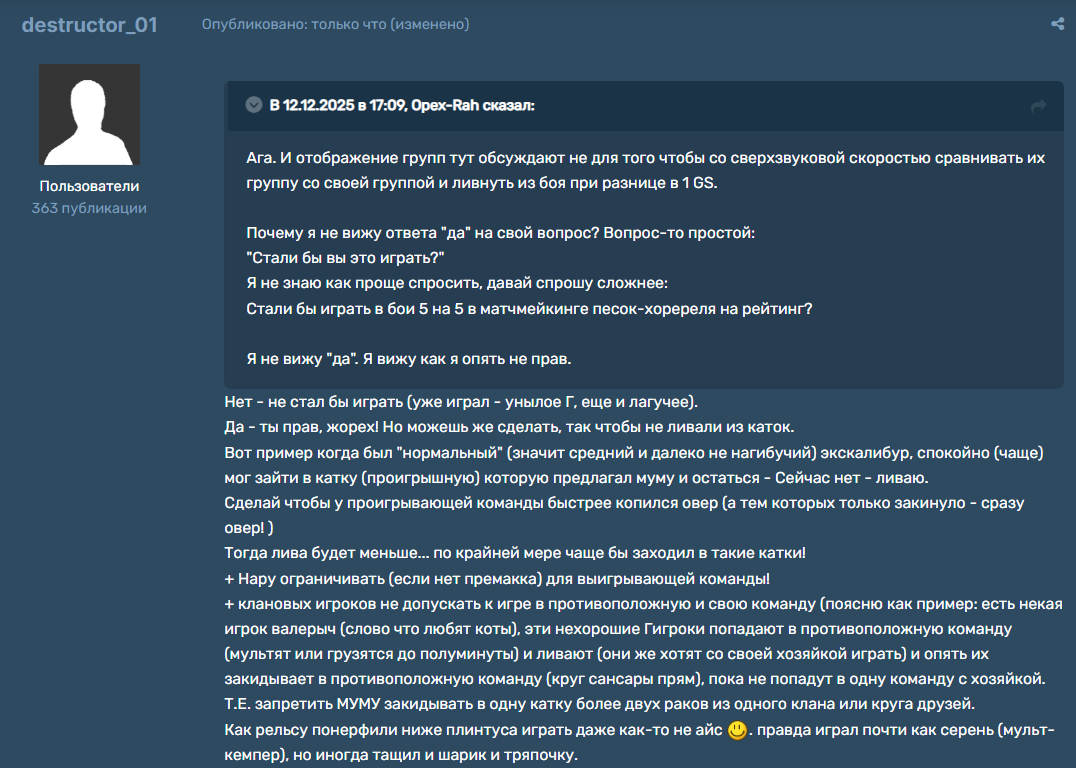Click the line starting 'Тогда лива будет меньше'
Image resolution: width=1076 pixels, height=768 pixels.
click(x=515, y=553)
